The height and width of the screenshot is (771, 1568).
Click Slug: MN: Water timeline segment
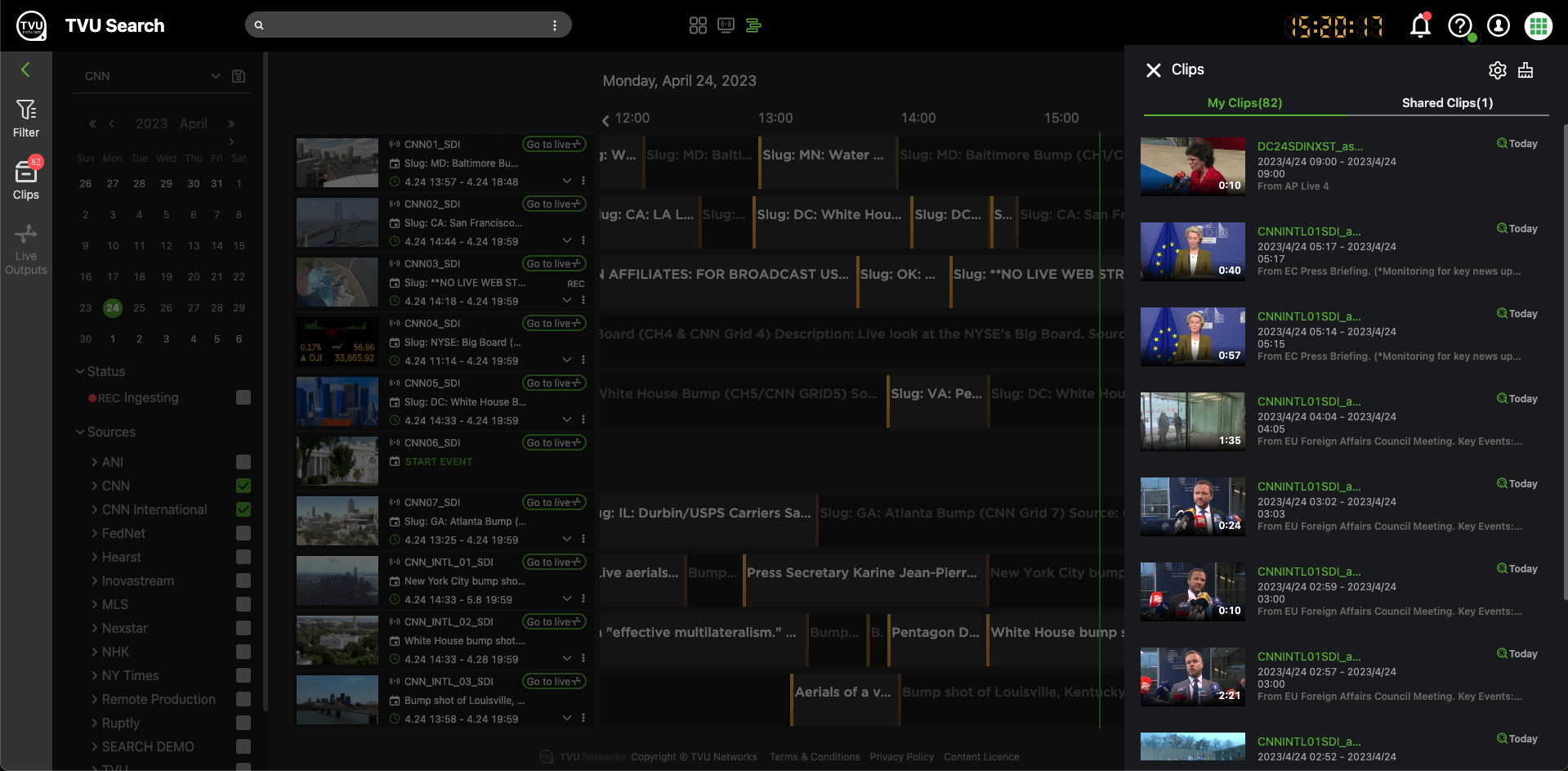click(x=826, y=163)
